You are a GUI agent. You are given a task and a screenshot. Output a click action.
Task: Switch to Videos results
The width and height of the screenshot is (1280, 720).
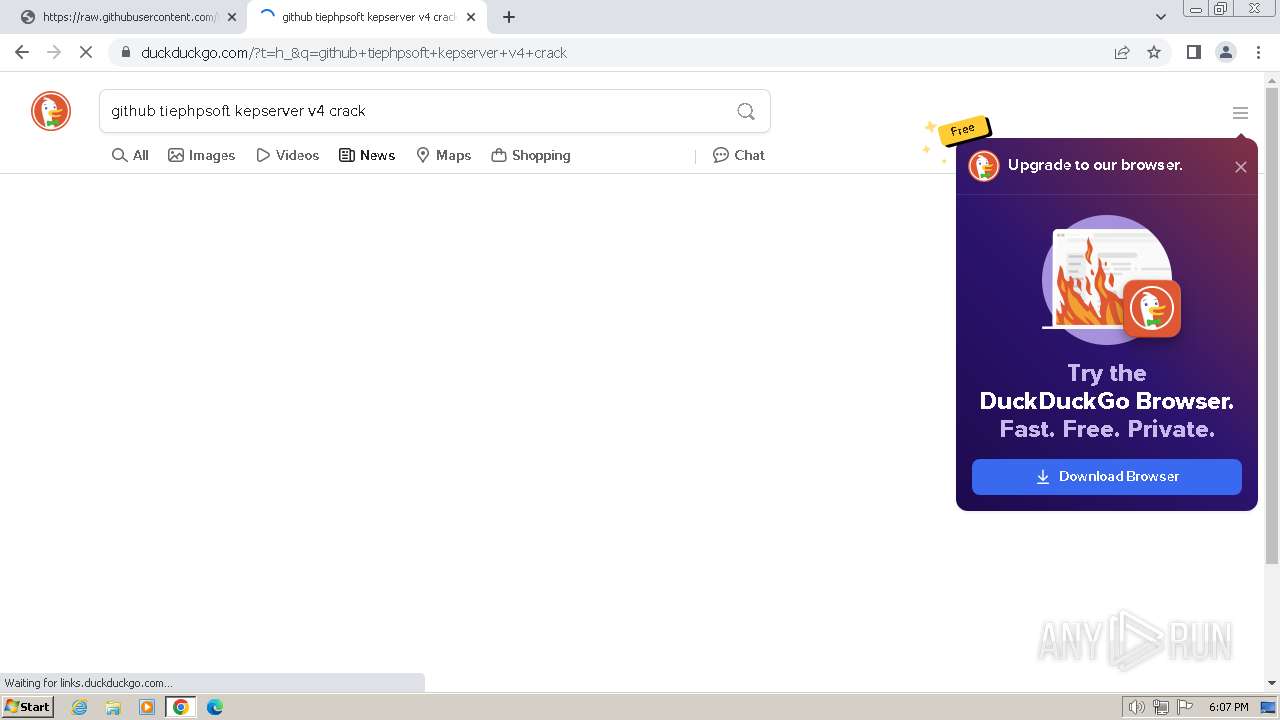288,155
